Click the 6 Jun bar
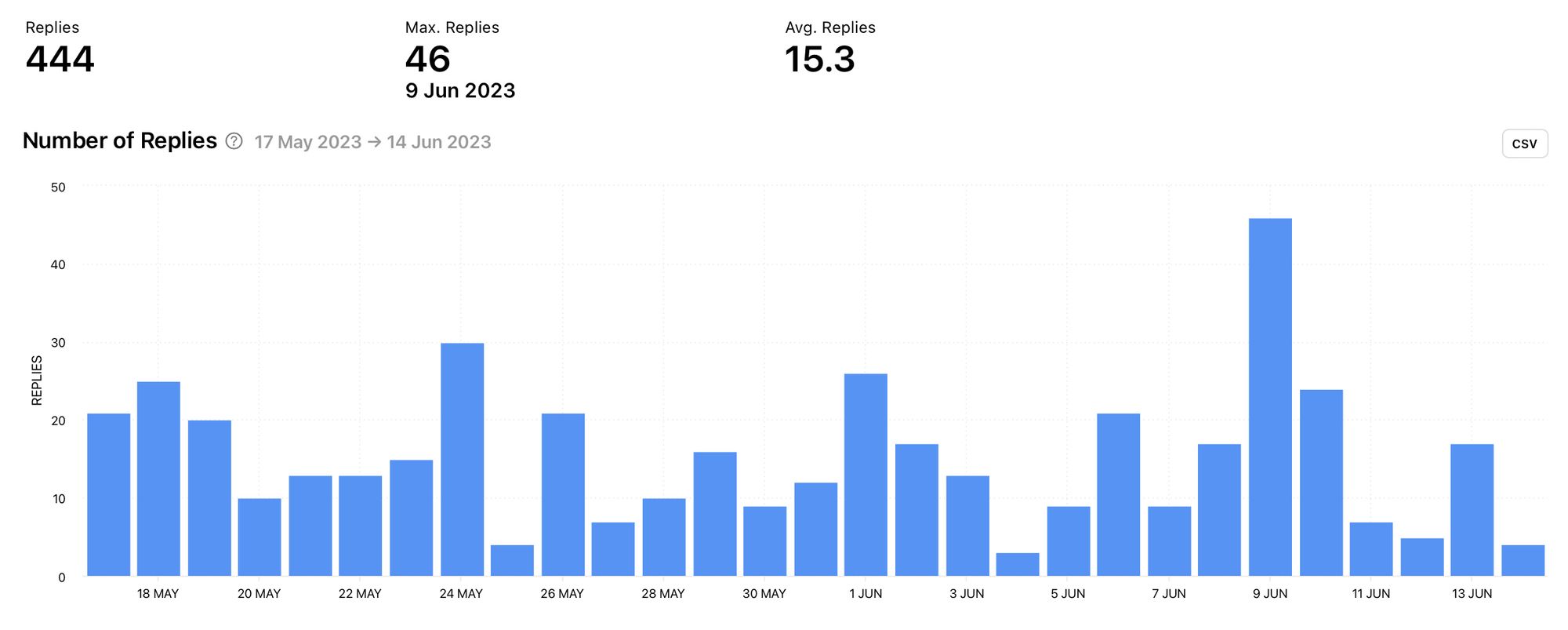 point(1119,495)
